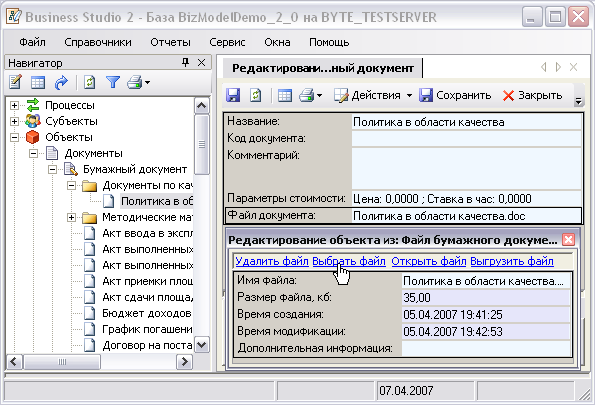Click the Комментарий text field
The height and width of the screenshot is (405, 595).
(466, 168)
